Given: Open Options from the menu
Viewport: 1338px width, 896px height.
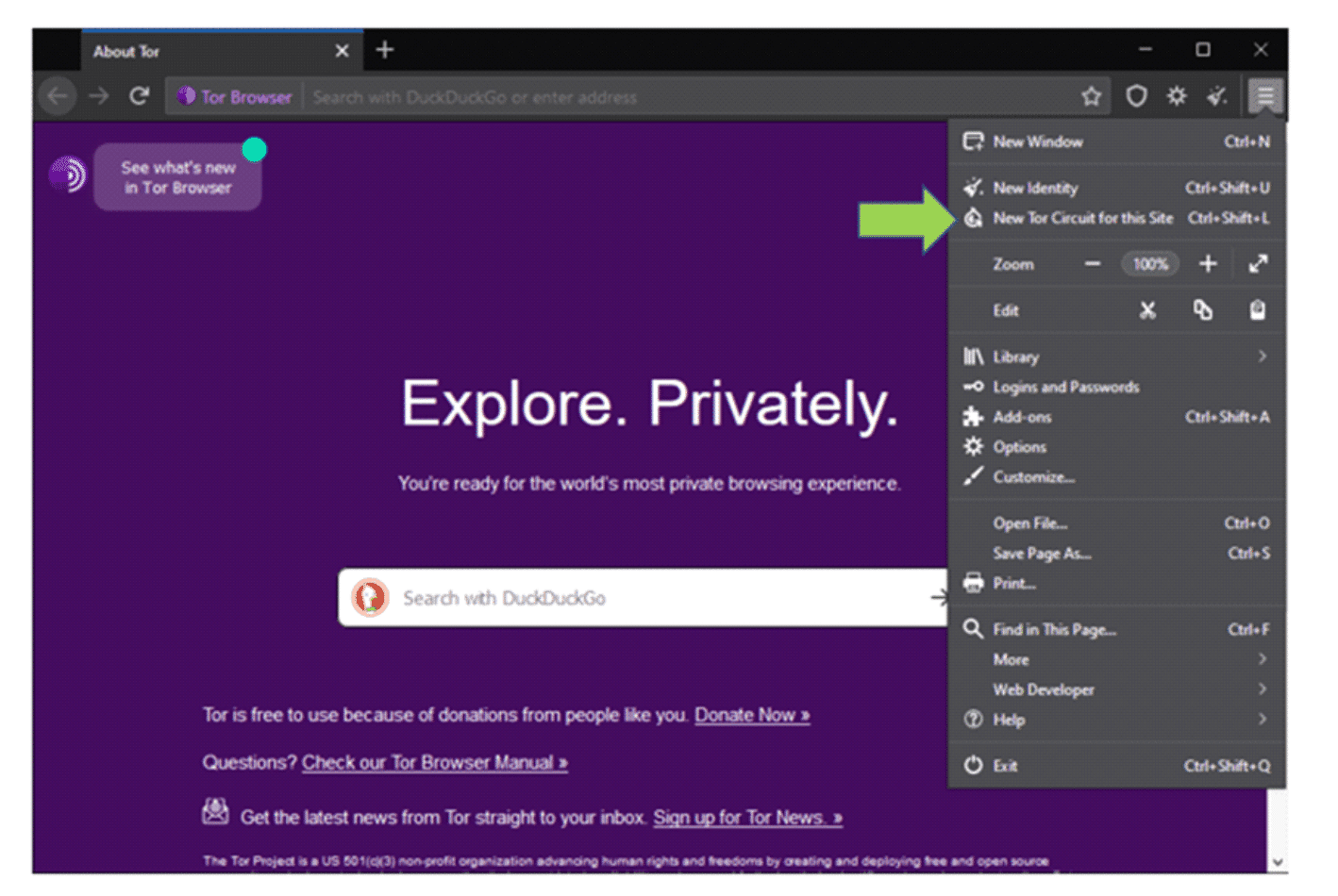Looking at the screenshot, I should pos(1117,447).
